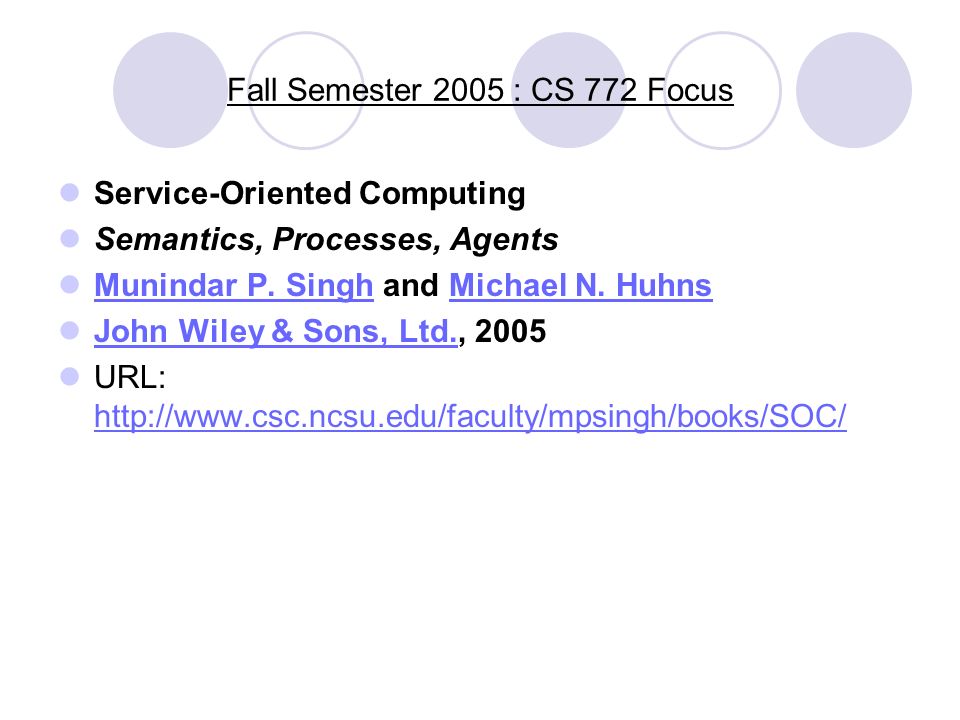The height and width of the screenshot is (720, 960).
Task: Click the word 'and' between author names
Action: (x=411, y=285)
